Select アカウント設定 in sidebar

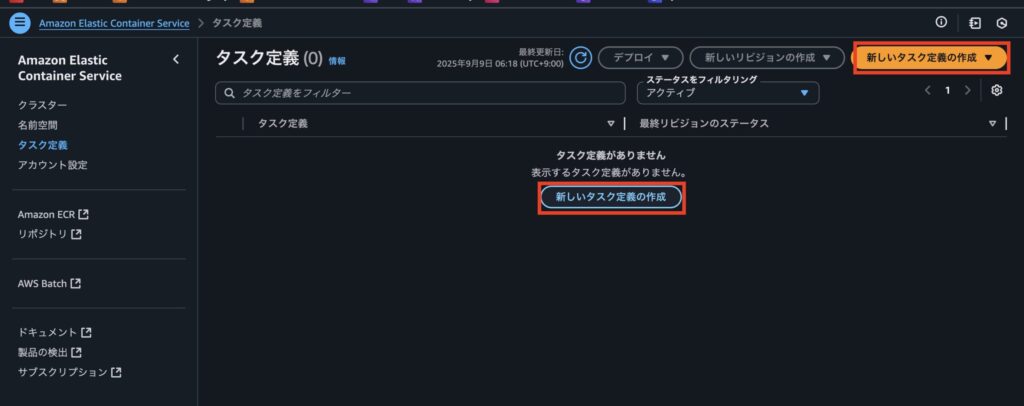(52, 165)
